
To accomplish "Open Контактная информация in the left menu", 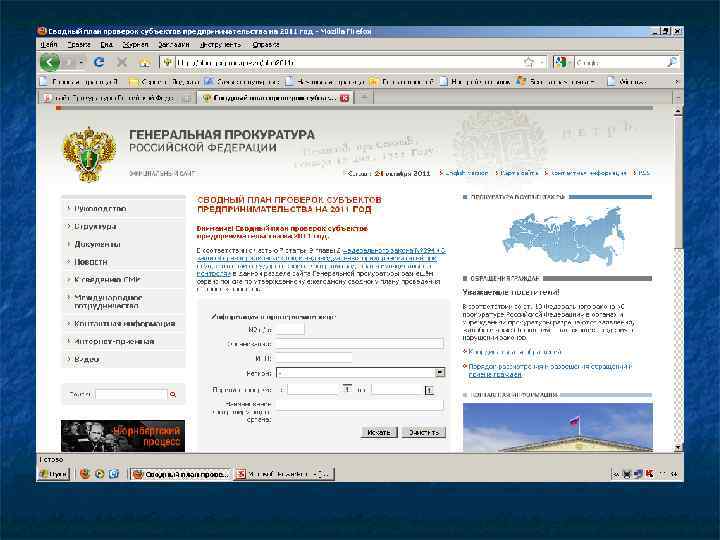I will tap(124, 324).
